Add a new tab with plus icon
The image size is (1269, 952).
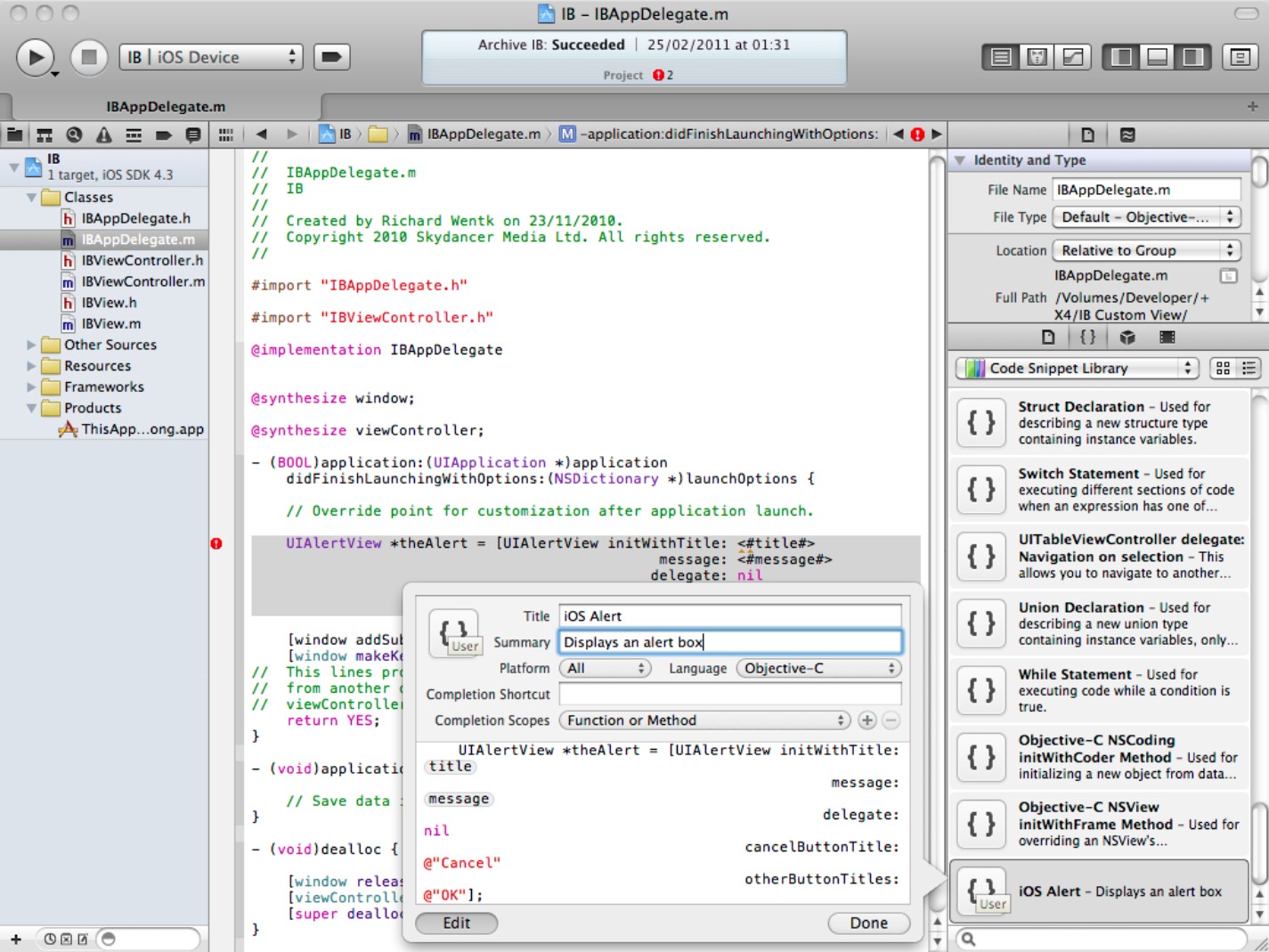click(x=1252, y=106)
